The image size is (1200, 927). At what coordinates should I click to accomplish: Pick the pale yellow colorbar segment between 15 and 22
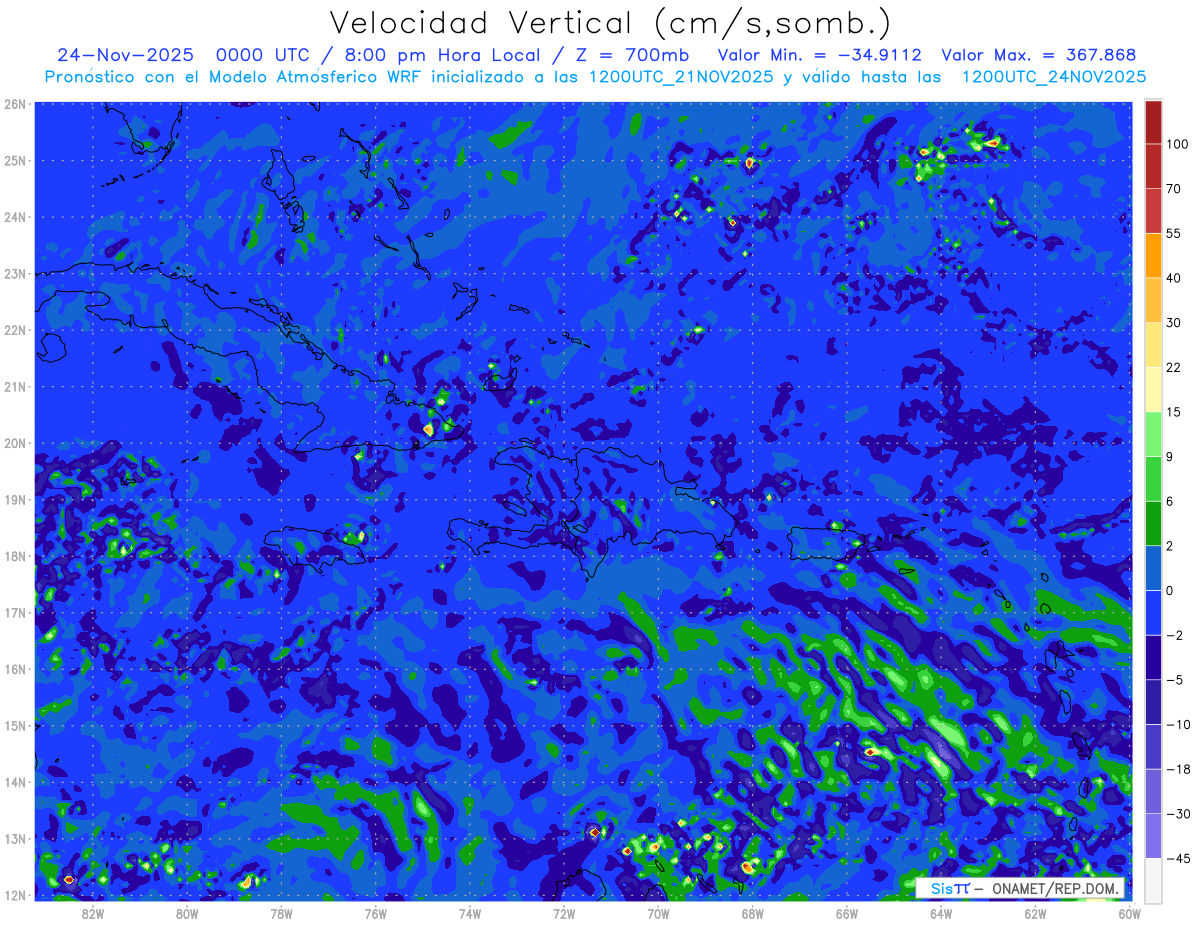1153,390
